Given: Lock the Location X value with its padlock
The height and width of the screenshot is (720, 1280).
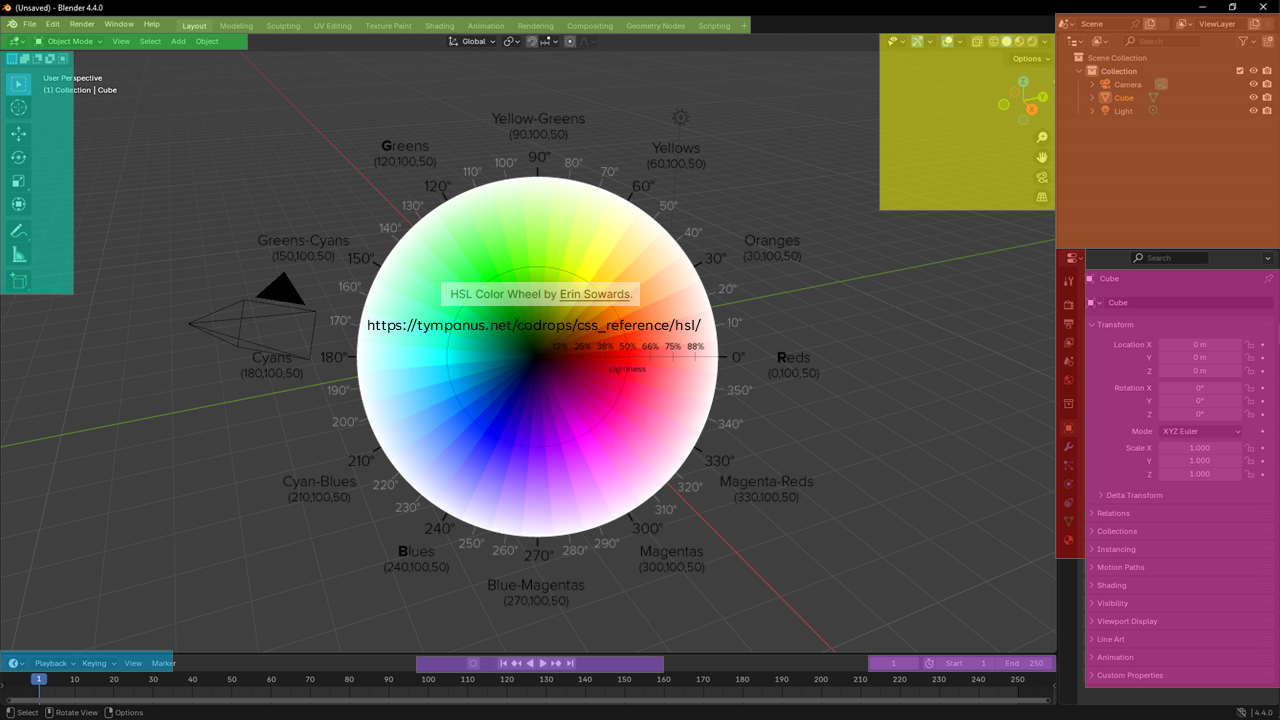Looking at the screenshot, I should point(1249,344).
